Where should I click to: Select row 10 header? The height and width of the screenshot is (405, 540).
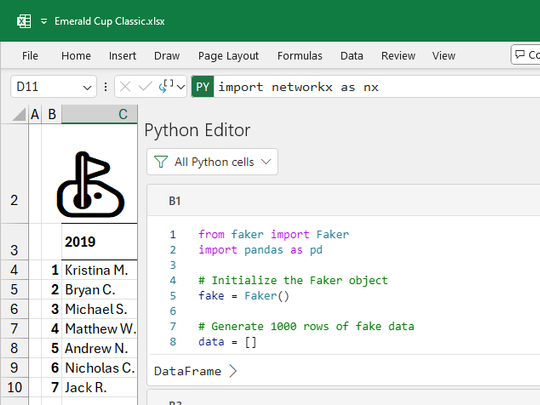[14, 387]
